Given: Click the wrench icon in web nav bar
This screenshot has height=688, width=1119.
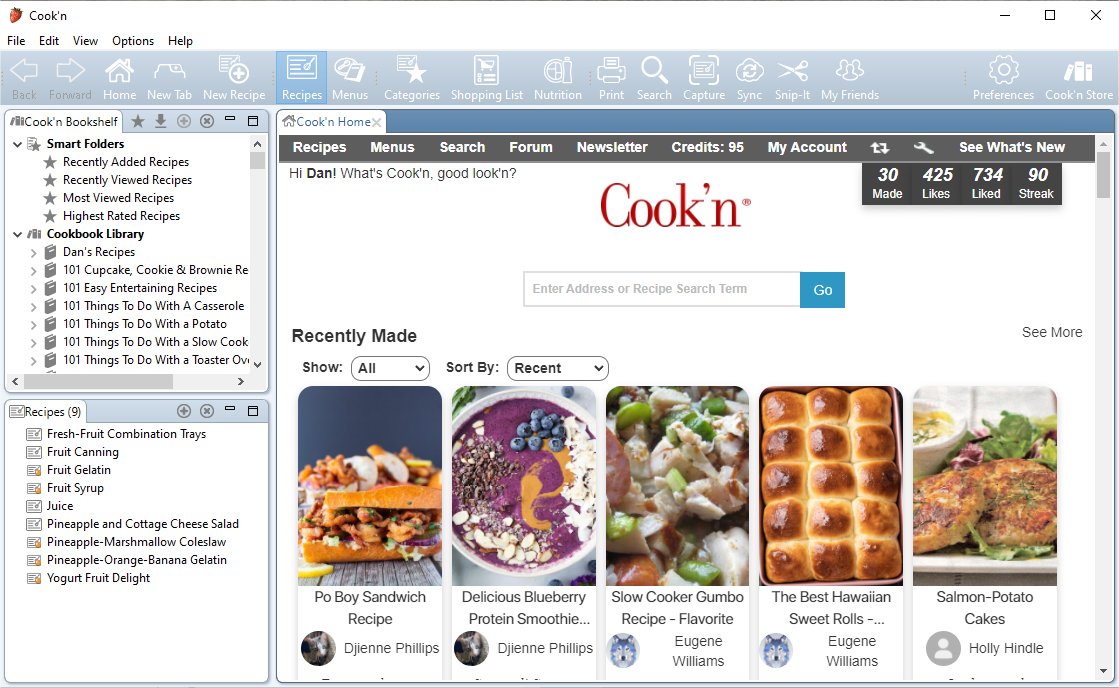Looking at the screenshot, I should 923,147.
